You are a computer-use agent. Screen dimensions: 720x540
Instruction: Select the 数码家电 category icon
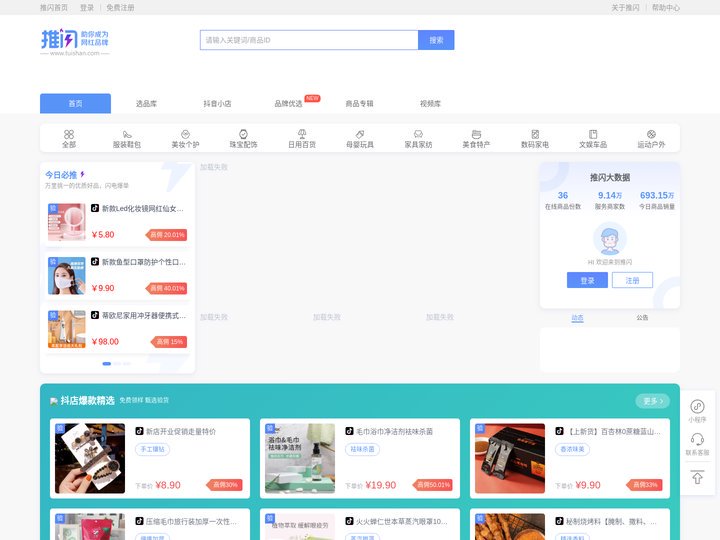535,134
